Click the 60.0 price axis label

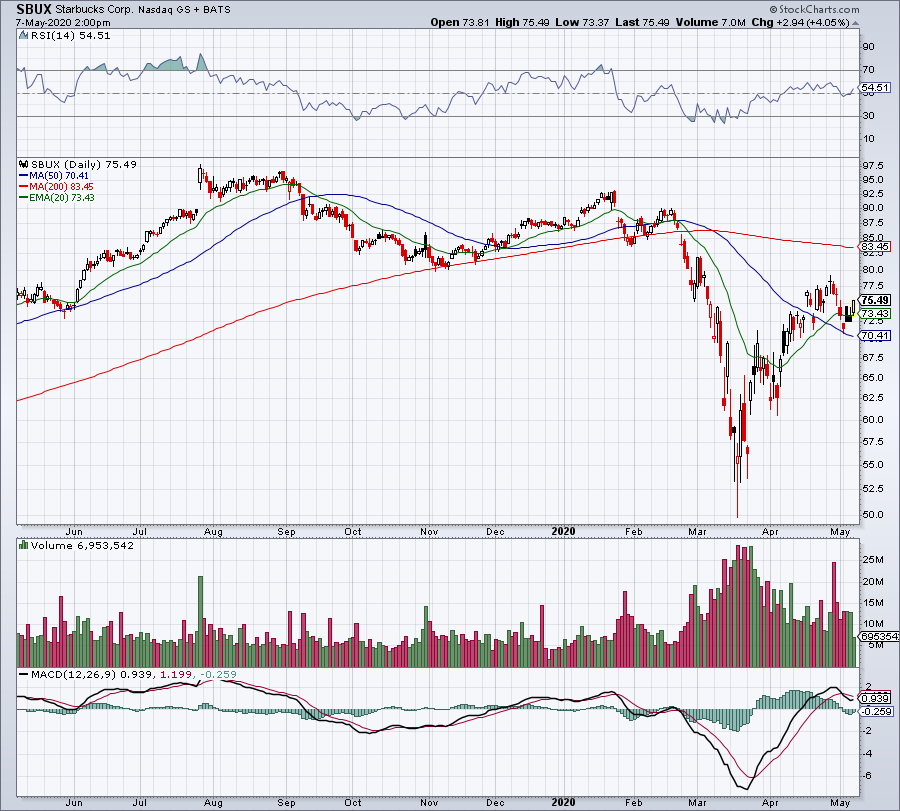tap(872, 420)
